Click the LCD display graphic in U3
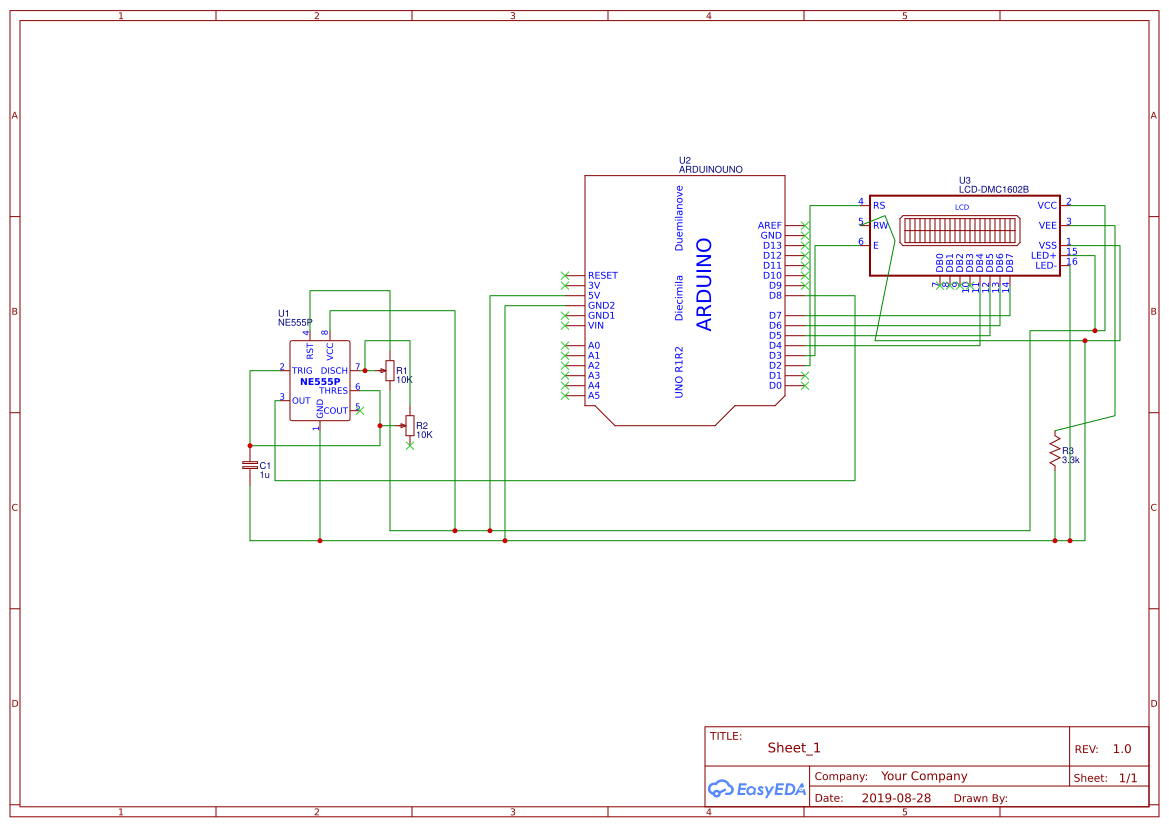 click(x=959, y=231)
